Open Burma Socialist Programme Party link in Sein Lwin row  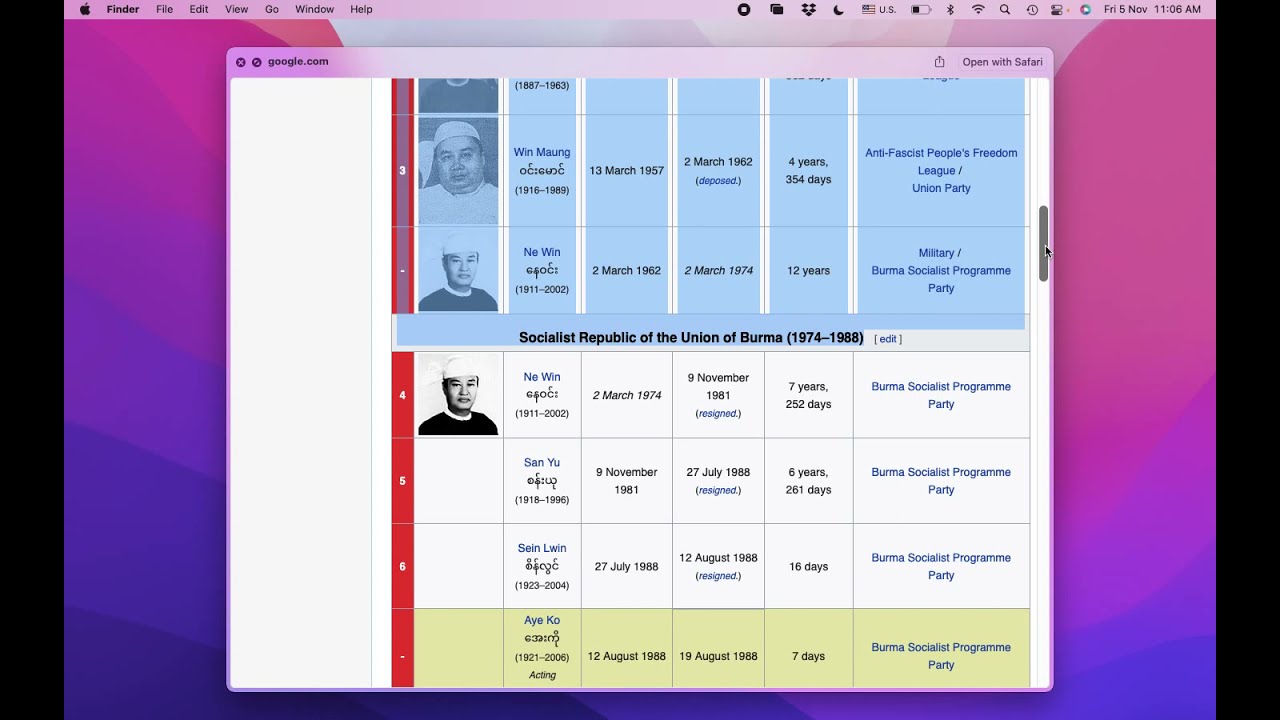pyautogui.click(x=941, y=566)
